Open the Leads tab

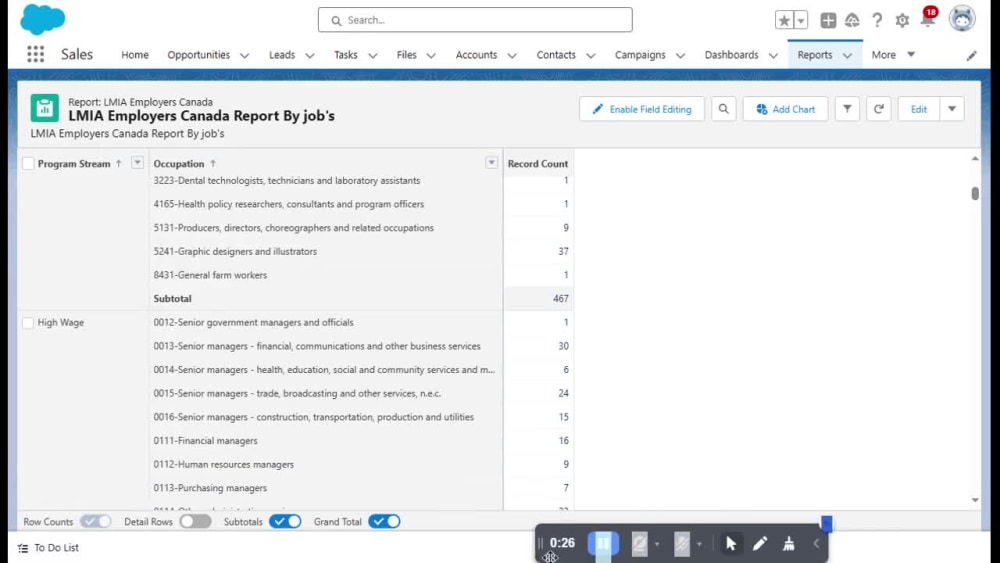pos(282,55)
